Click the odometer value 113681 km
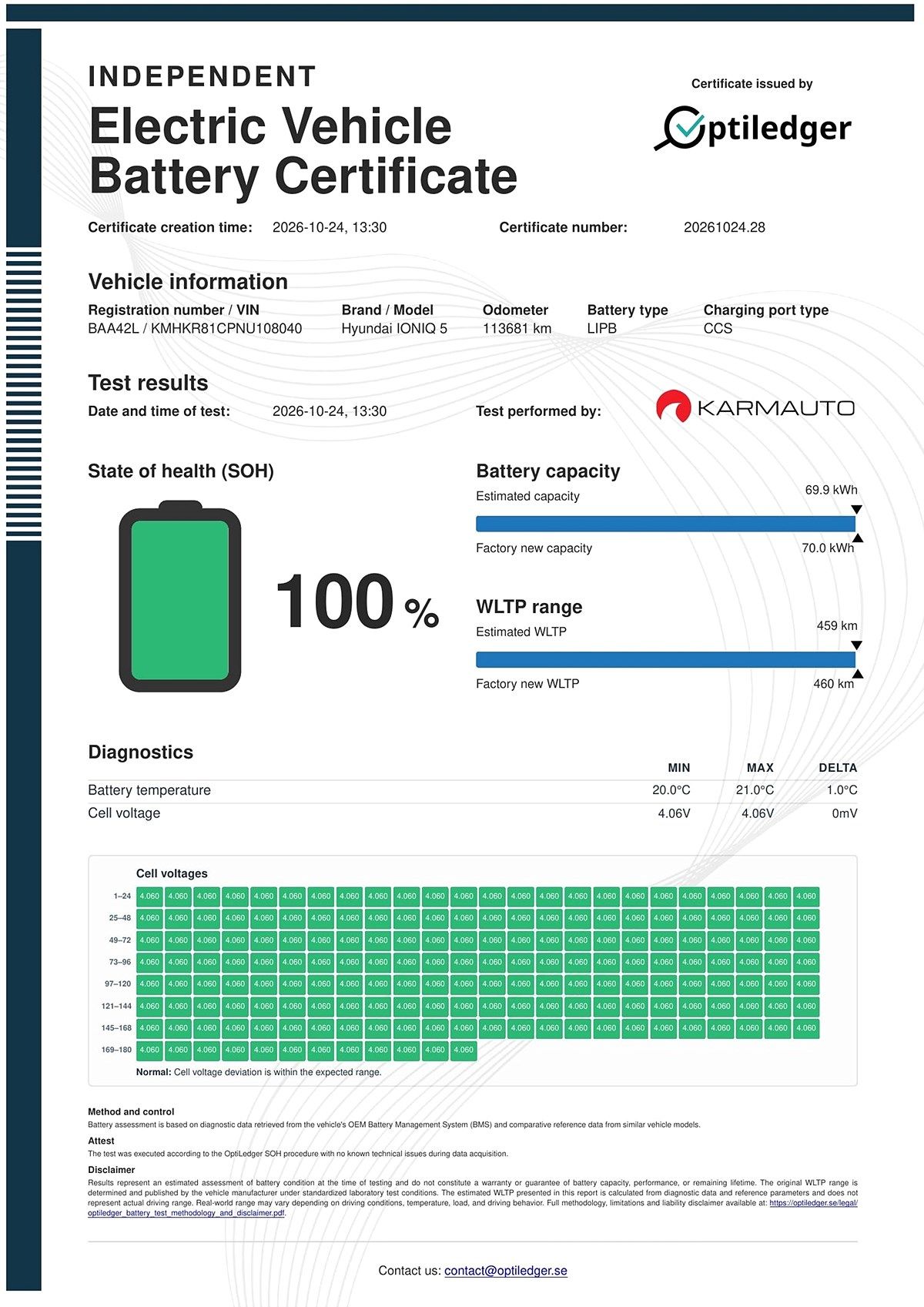 coord(517,328)
